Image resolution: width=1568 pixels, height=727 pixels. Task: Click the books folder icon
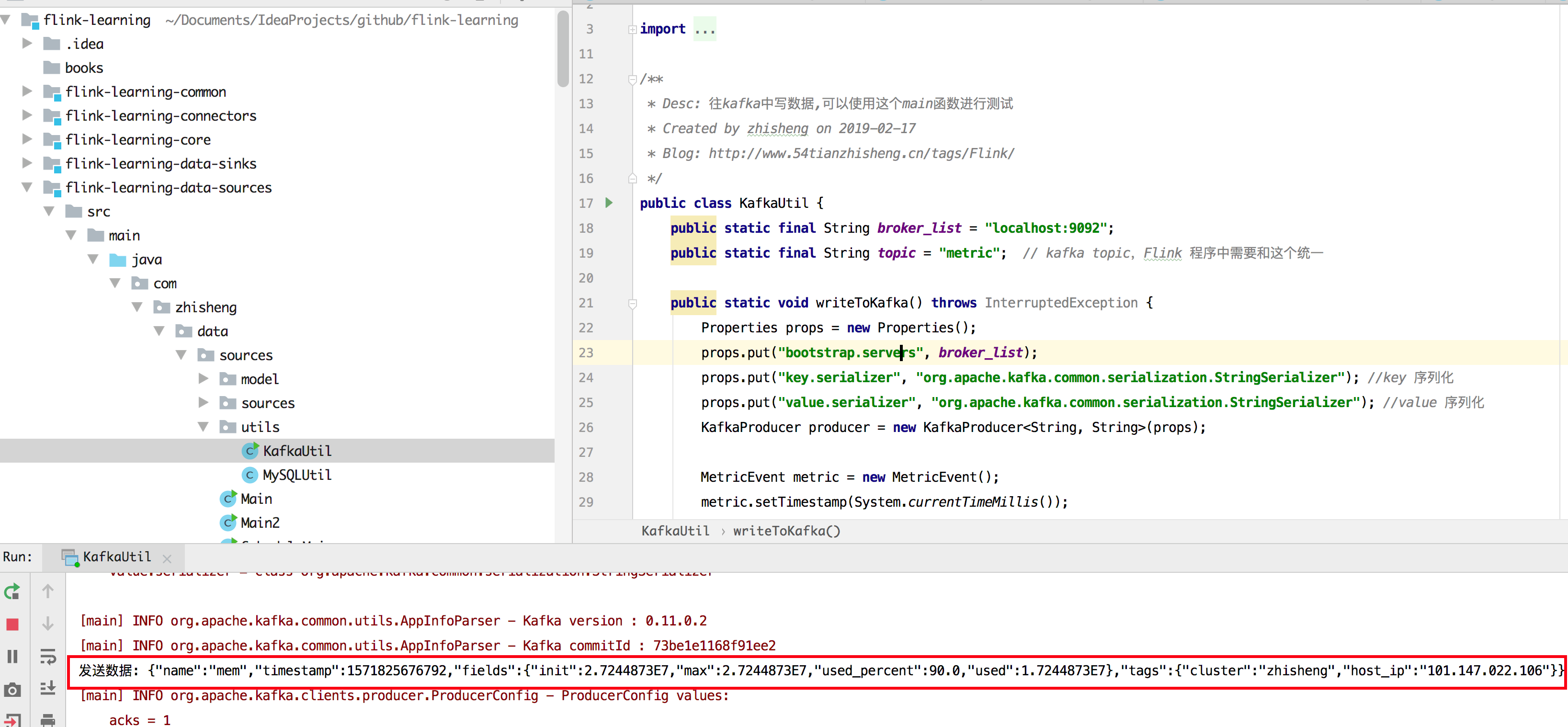pyautogui.click(x=52, y=68)
